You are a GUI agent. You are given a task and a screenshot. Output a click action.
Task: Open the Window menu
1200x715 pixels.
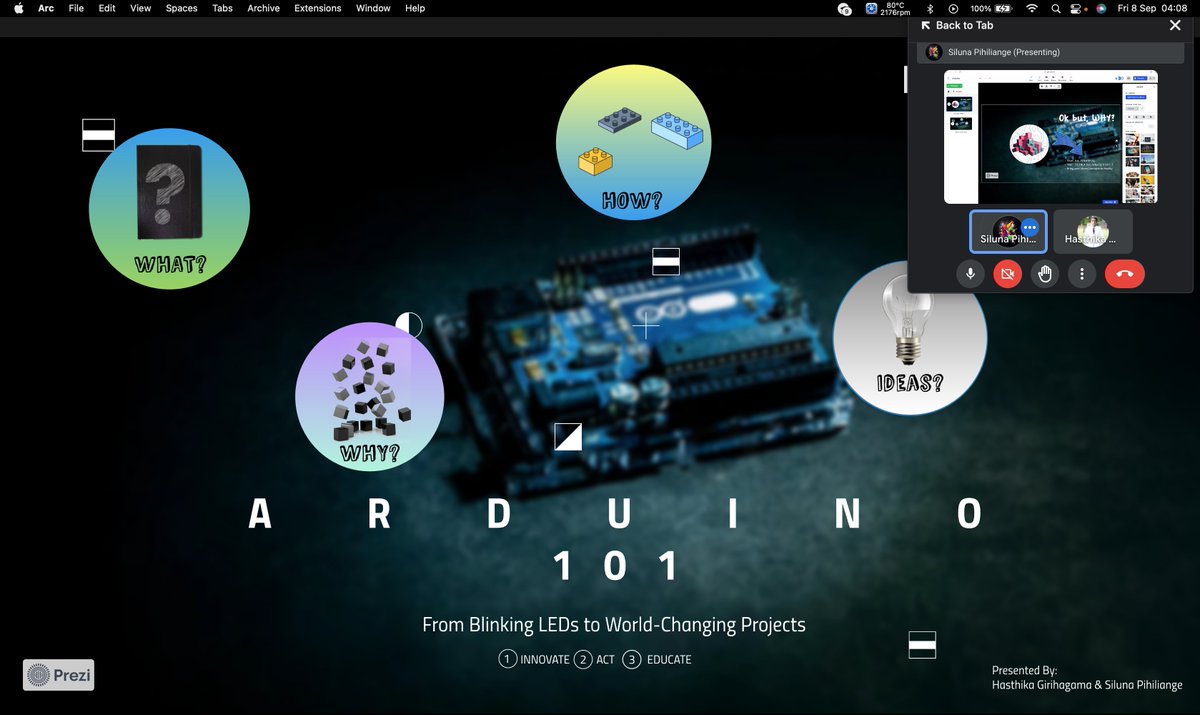pos(373,8)
